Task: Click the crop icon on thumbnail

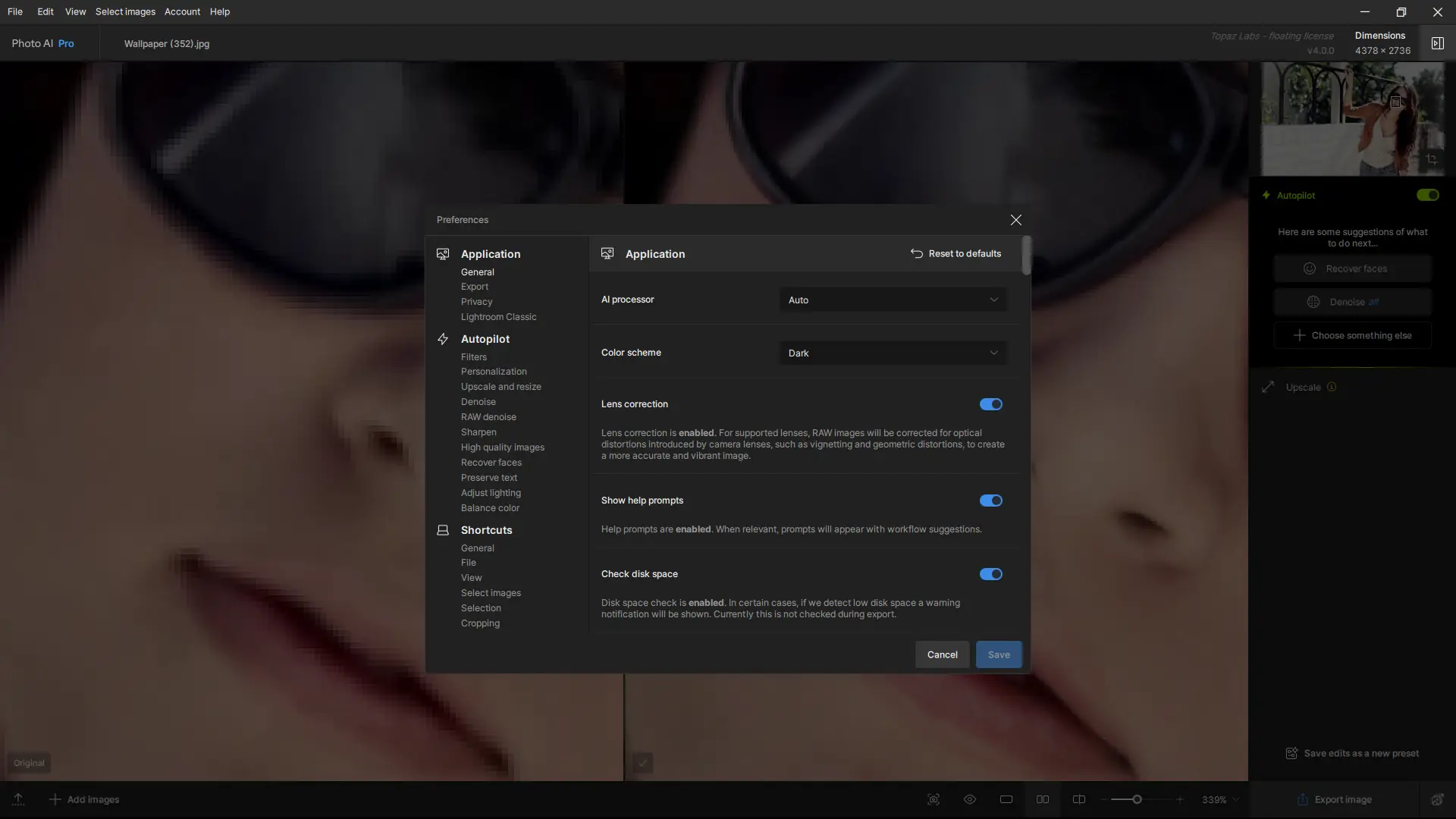Action: click(1431, 159)
